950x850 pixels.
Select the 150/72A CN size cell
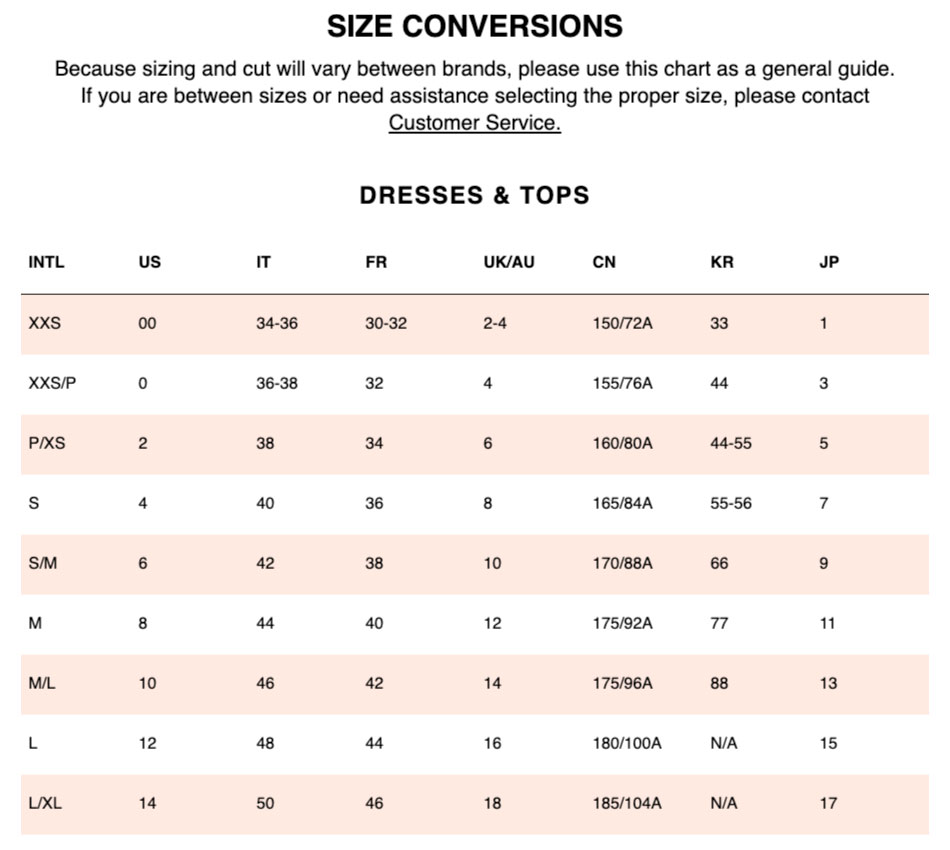click(x=622, y=323)
